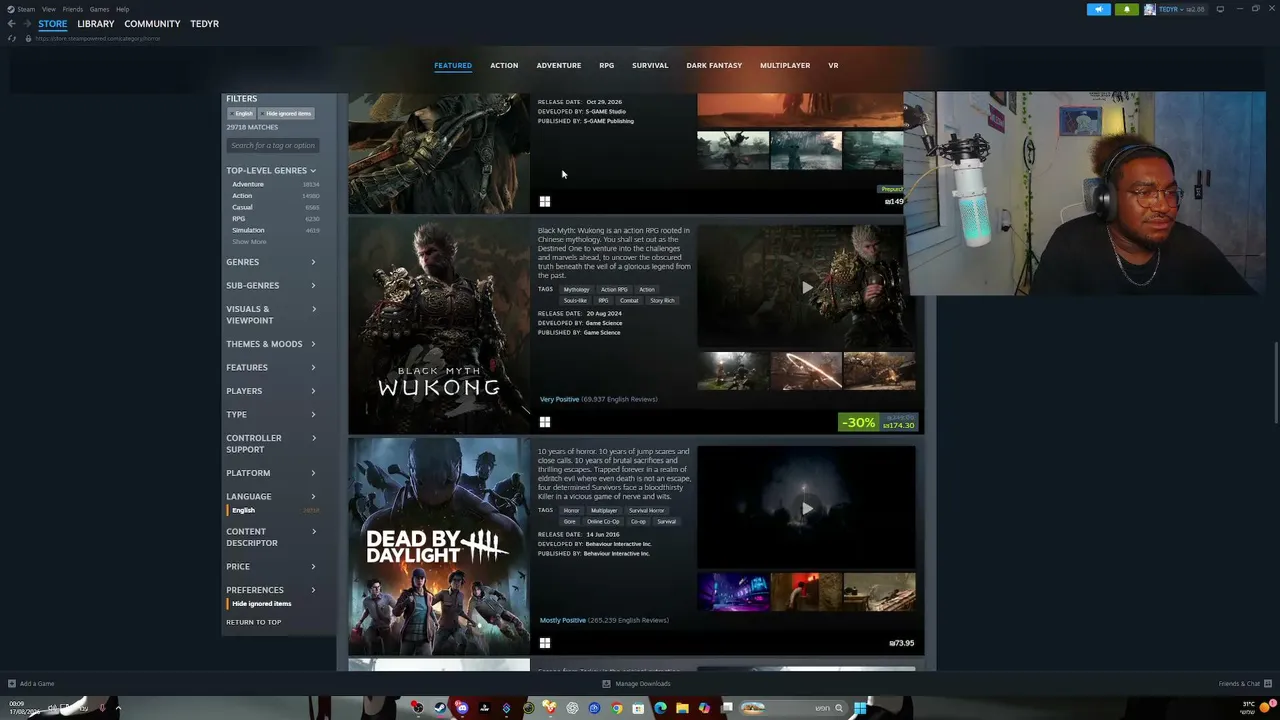Play the Black Myth Wukong trailer
The image size is (1280, 720).
click(807, 287)
